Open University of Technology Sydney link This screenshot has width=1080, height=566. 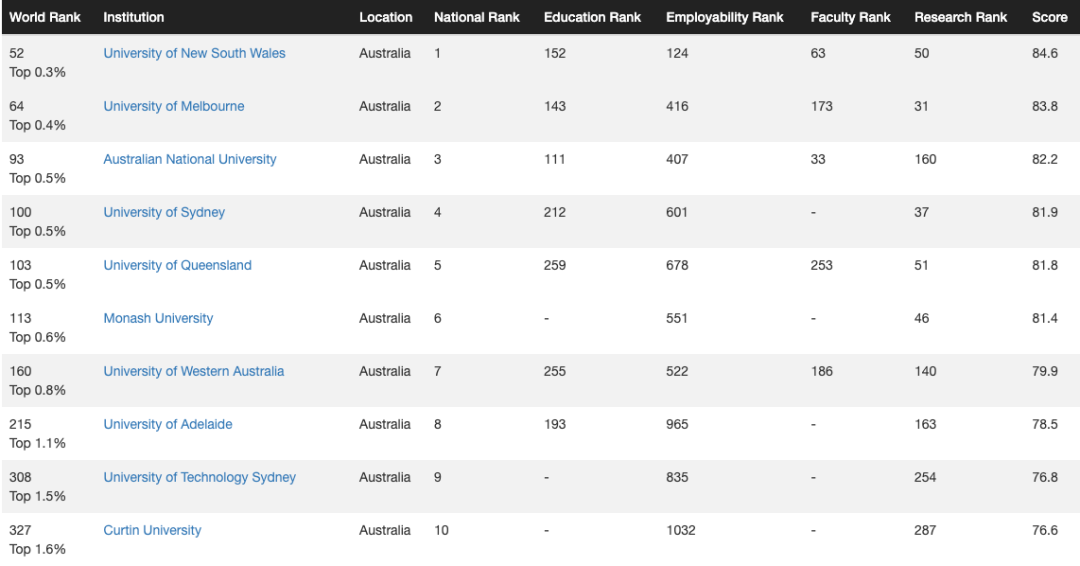pyautogui.click(x=199, y=477)
